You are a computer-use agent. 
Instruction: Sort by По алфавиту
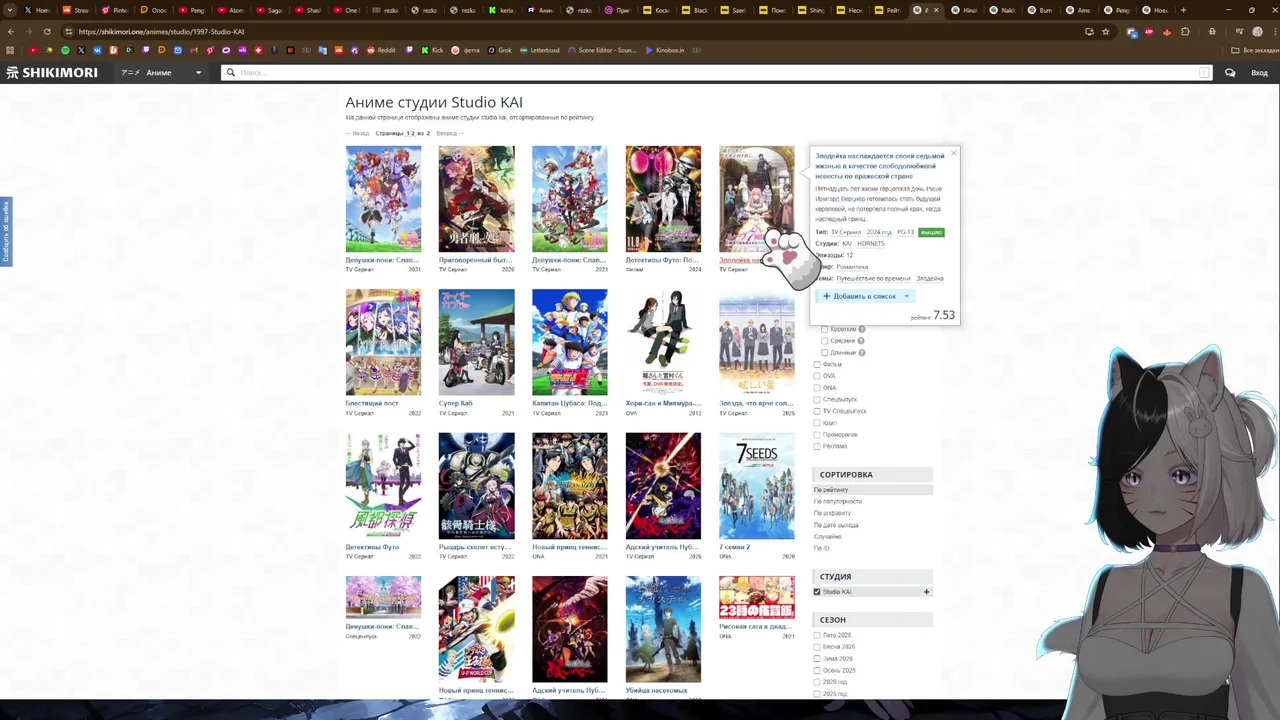833,513
